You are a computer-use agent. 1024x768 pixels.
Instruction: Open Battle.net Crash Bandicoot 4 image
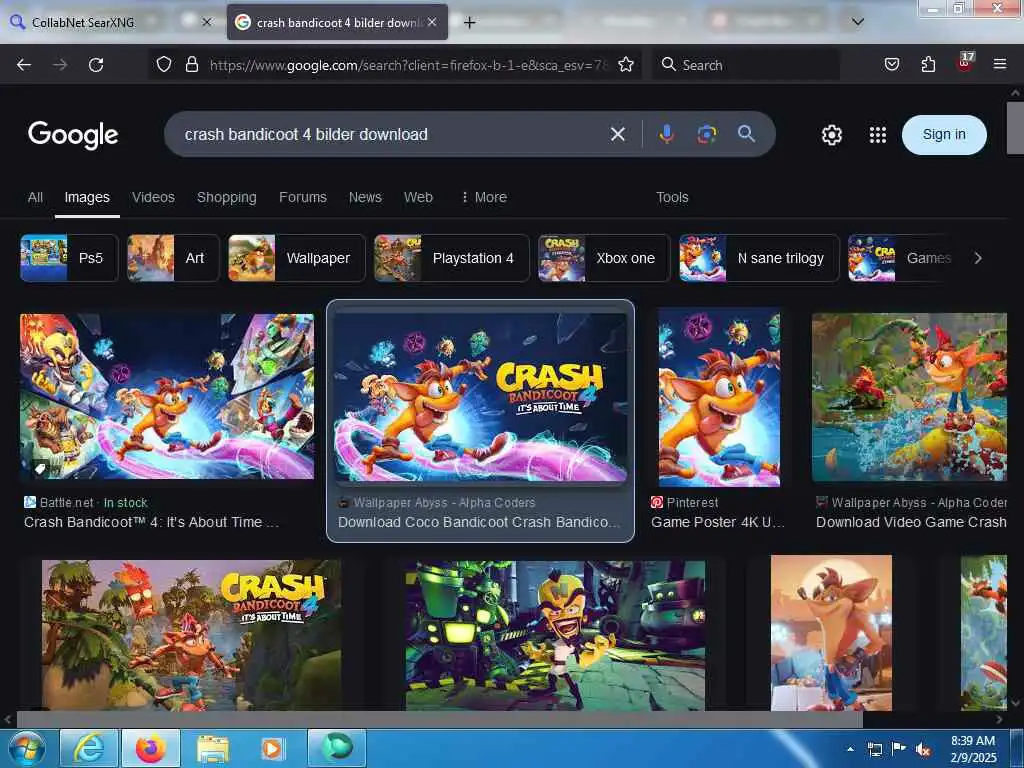167,396
